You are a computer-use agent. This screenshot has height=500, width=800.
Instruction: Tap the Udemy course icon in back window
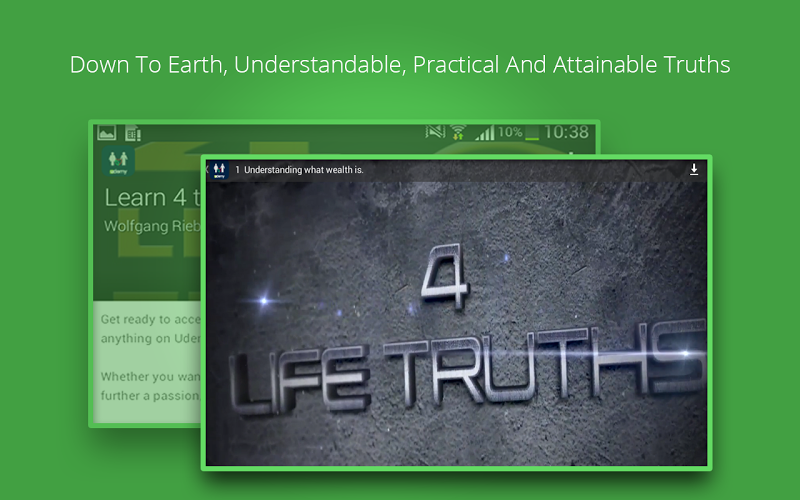(118, 161)
